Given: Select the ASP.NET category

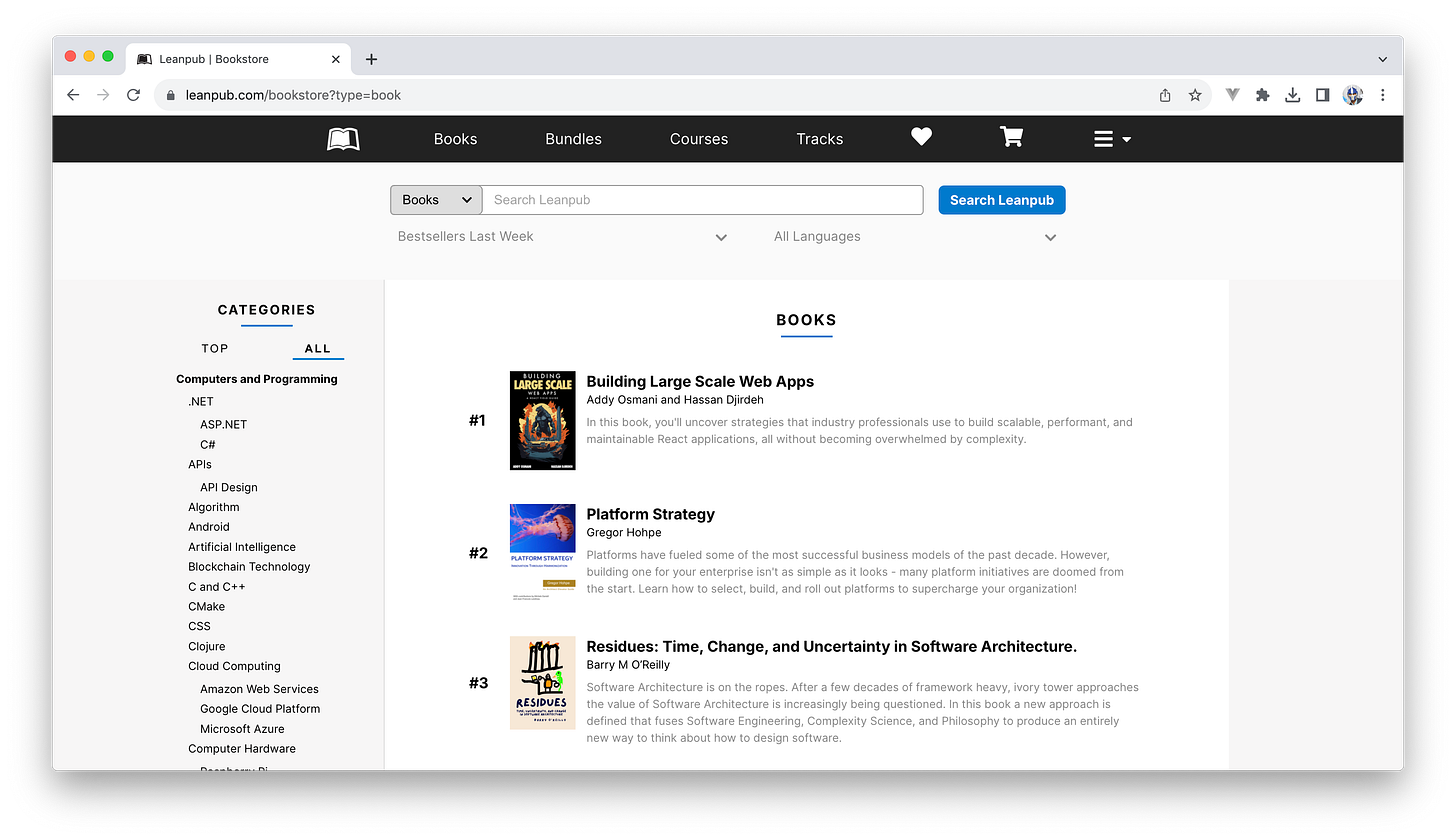Looking at the screenshot, I should click(x=223, y=424).
